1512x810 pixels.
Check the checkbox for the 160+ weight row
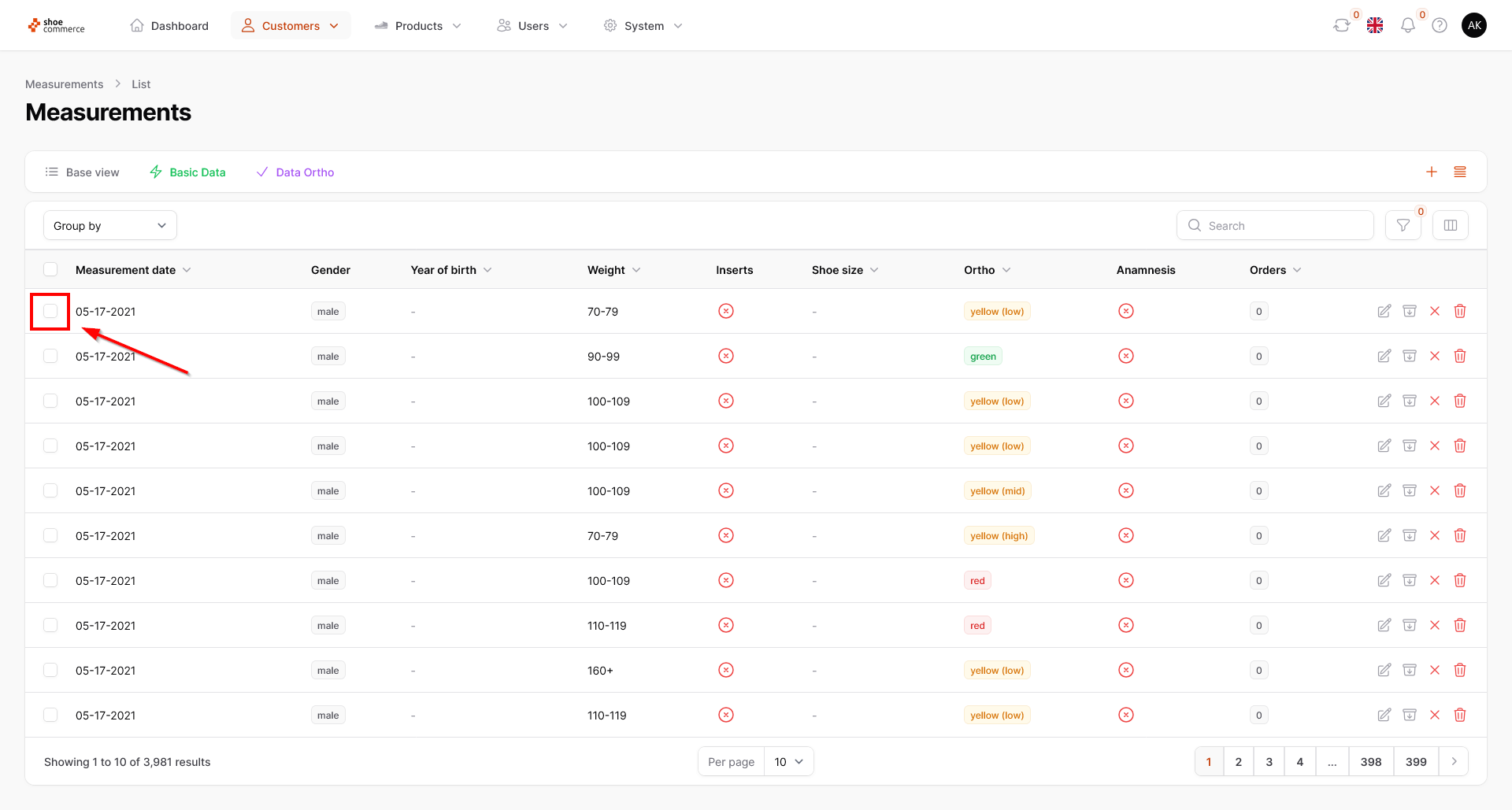pos(50,671)
